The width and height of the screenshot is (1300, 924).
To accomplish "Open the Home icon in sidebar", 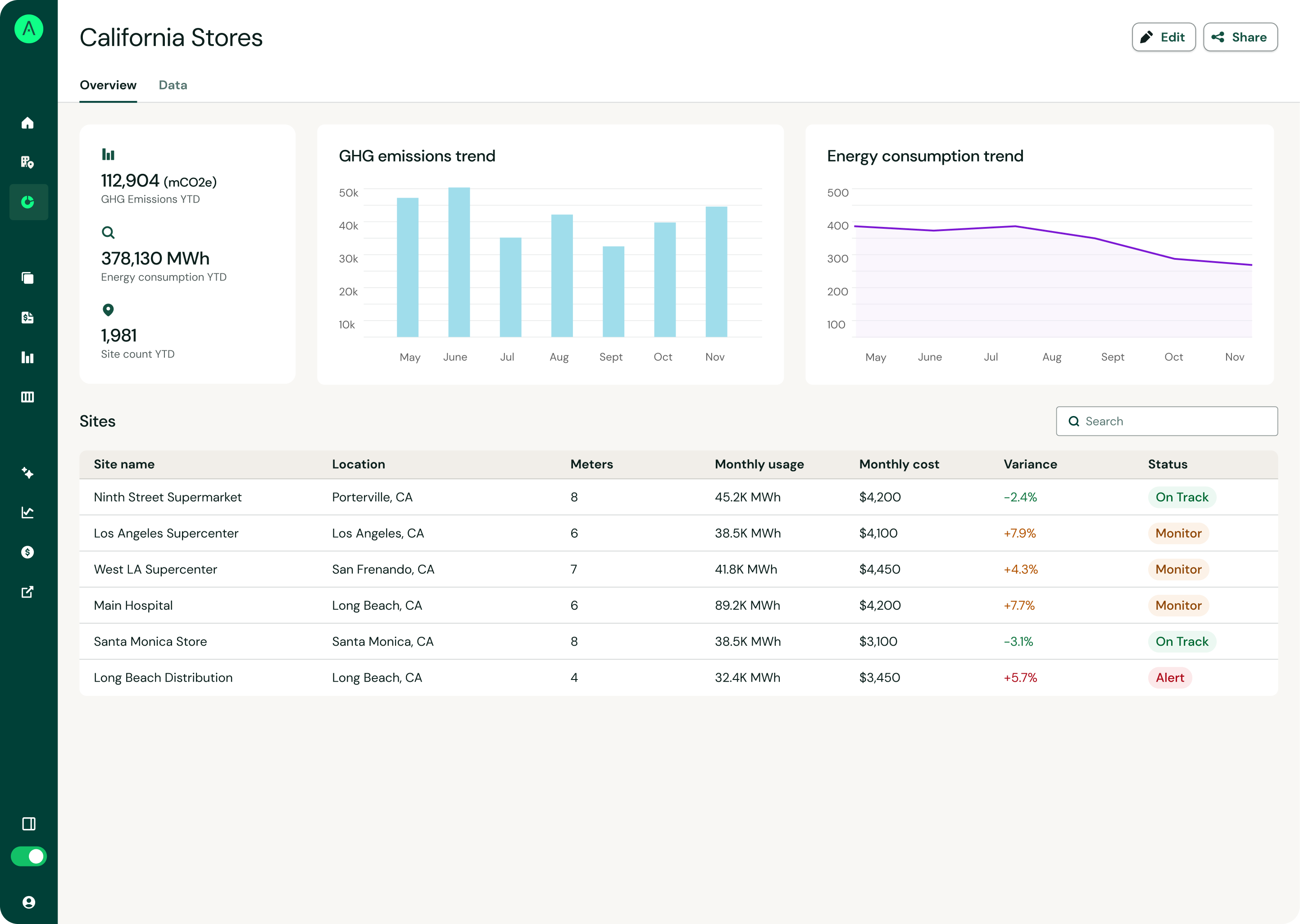I will click(27, 123).
